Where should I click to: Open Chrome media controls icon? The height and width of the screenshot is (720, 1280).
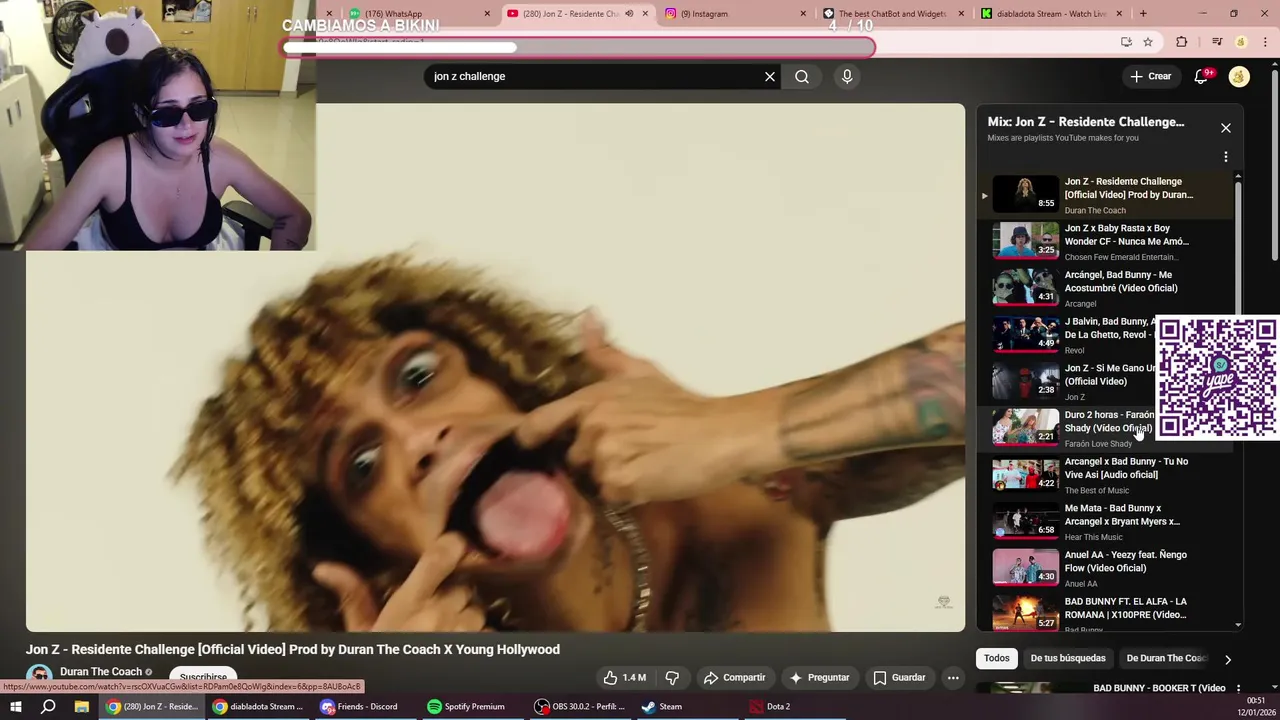pos(1217,42)
